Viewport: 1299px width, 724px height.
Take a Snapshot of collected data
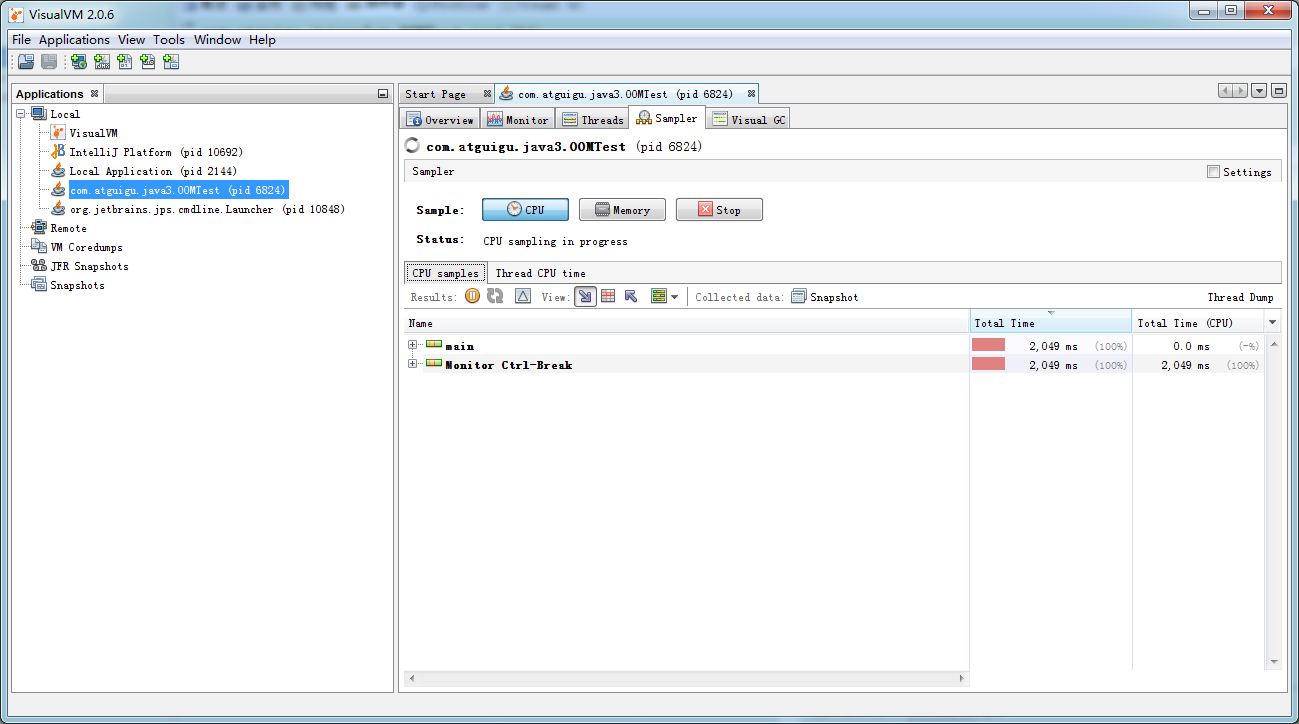(825, 297)
